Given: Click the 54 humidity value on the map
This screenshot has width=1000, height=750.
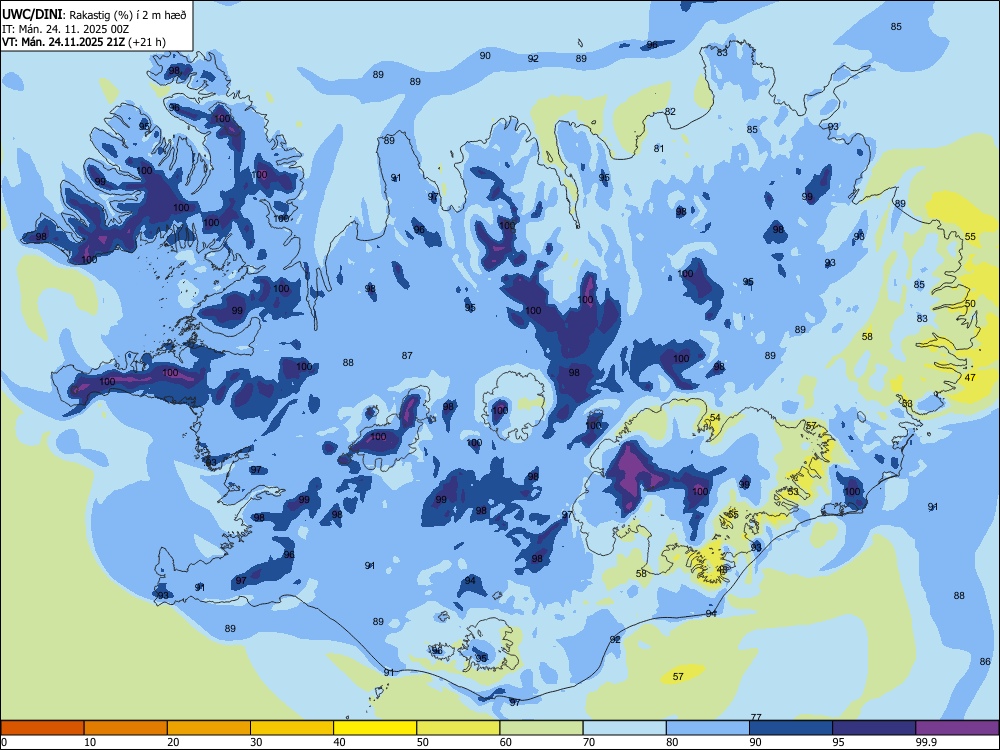Looking at the screenshot, I should 716,418.
